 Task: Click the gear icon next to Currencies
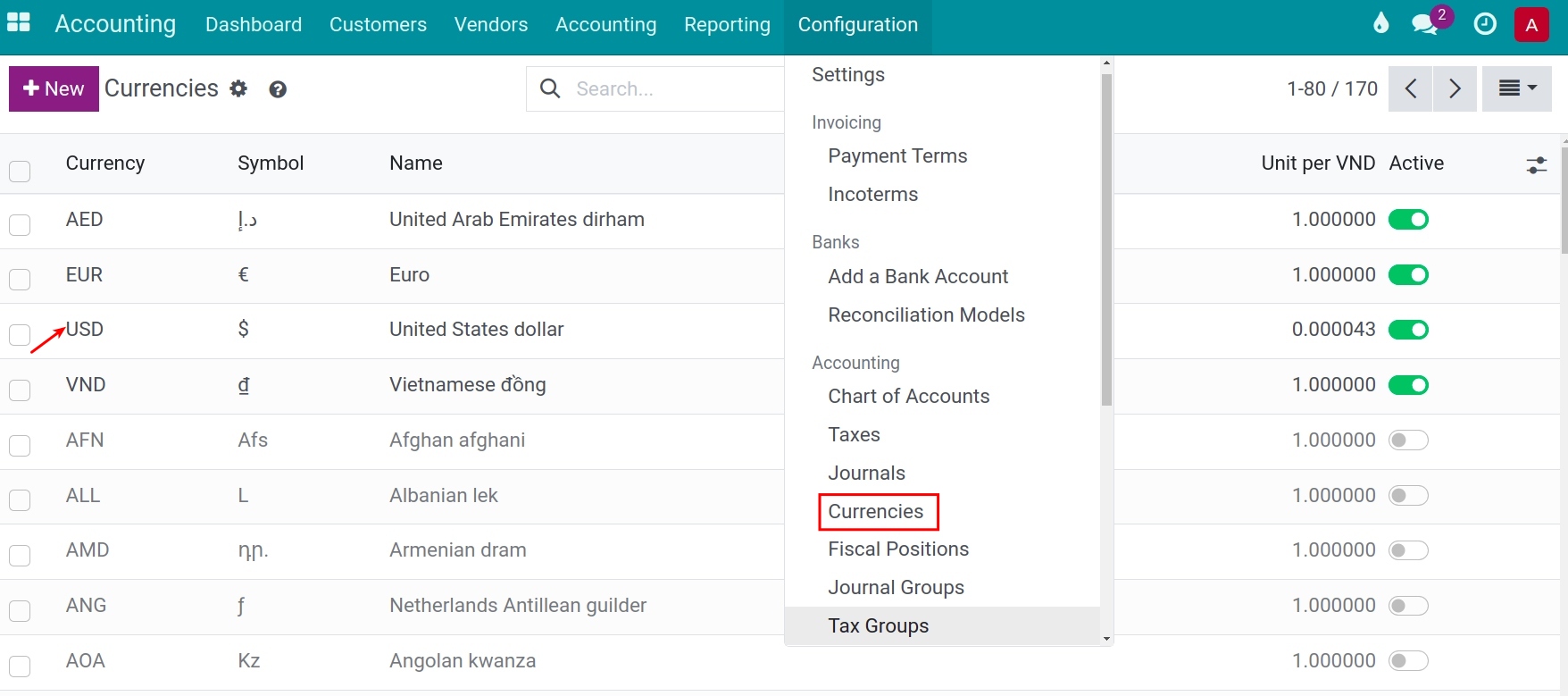click(x=238, y=88)
